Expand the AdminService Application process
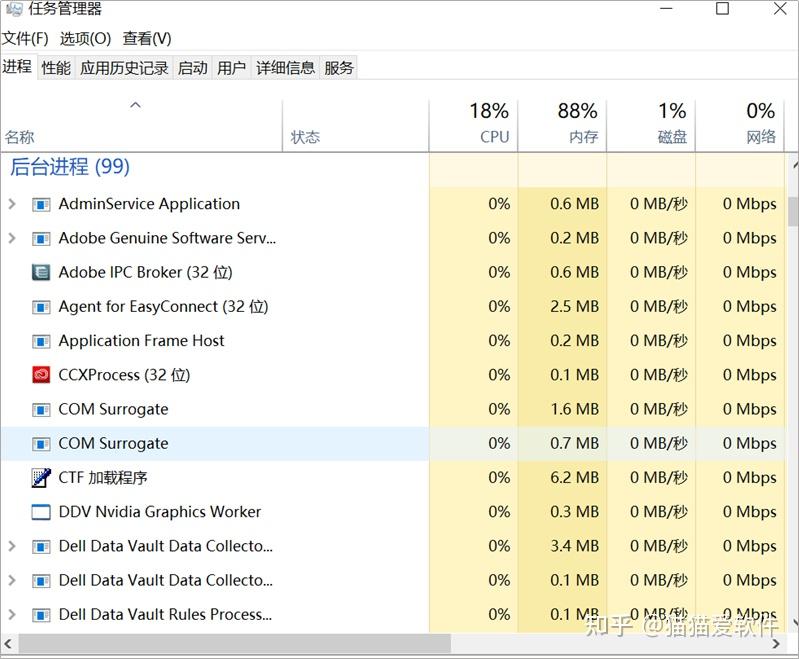Image resolution: width=799 pixels, height=659 pixels. click(x=12, y=204)
